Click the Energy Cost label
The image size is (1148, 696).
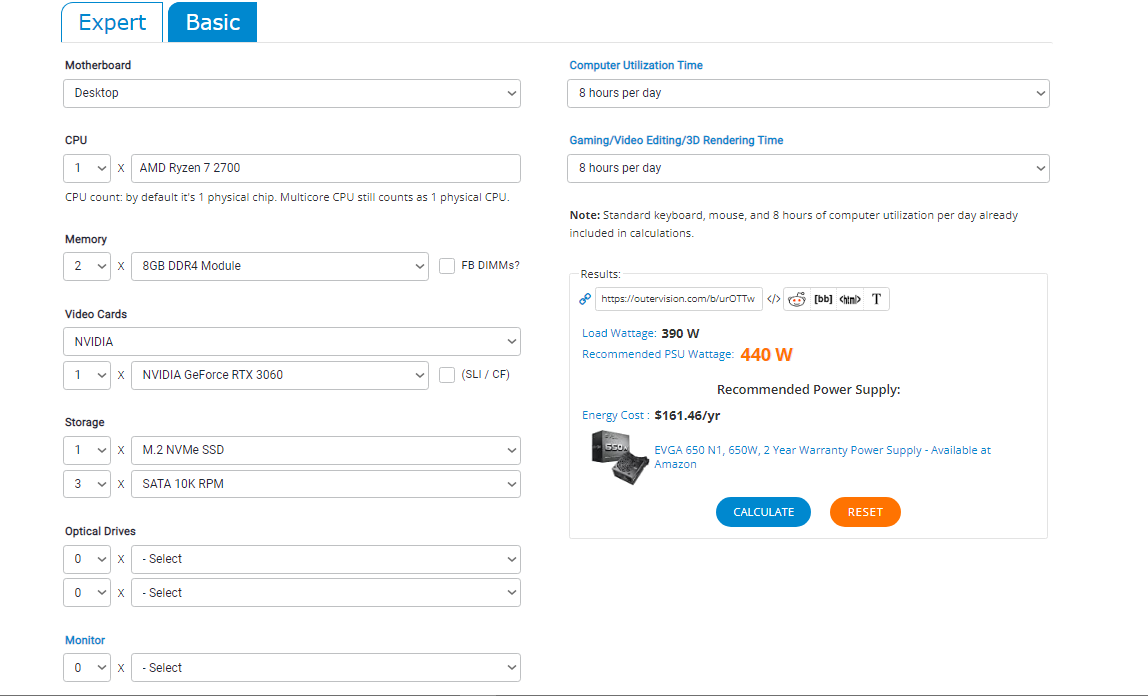pyautogui.click(x=615, y=415)
